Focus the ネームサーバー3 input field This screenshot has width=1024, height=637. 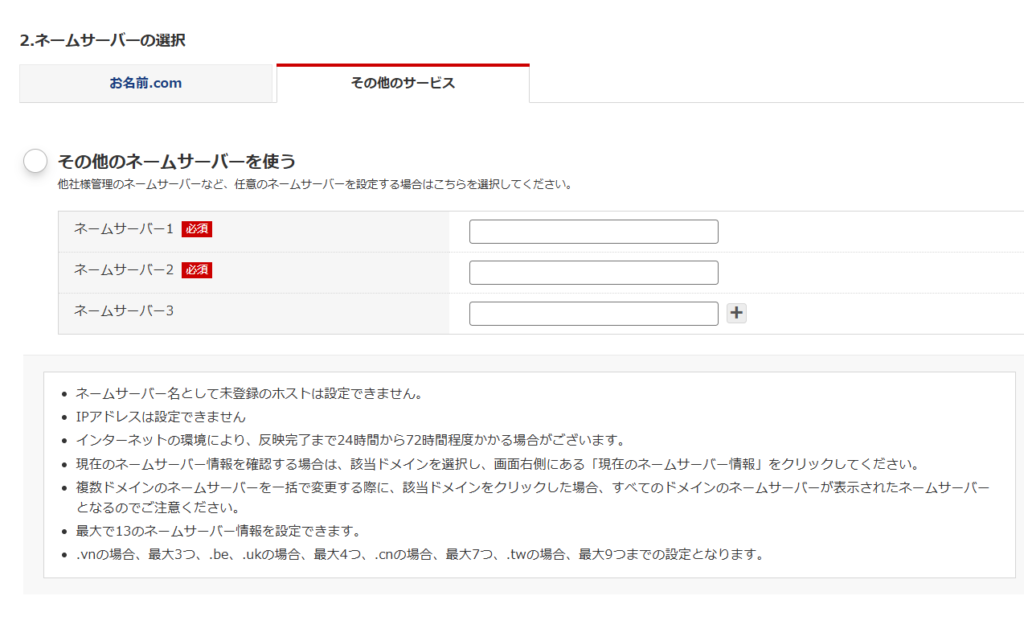pos(593,313)
